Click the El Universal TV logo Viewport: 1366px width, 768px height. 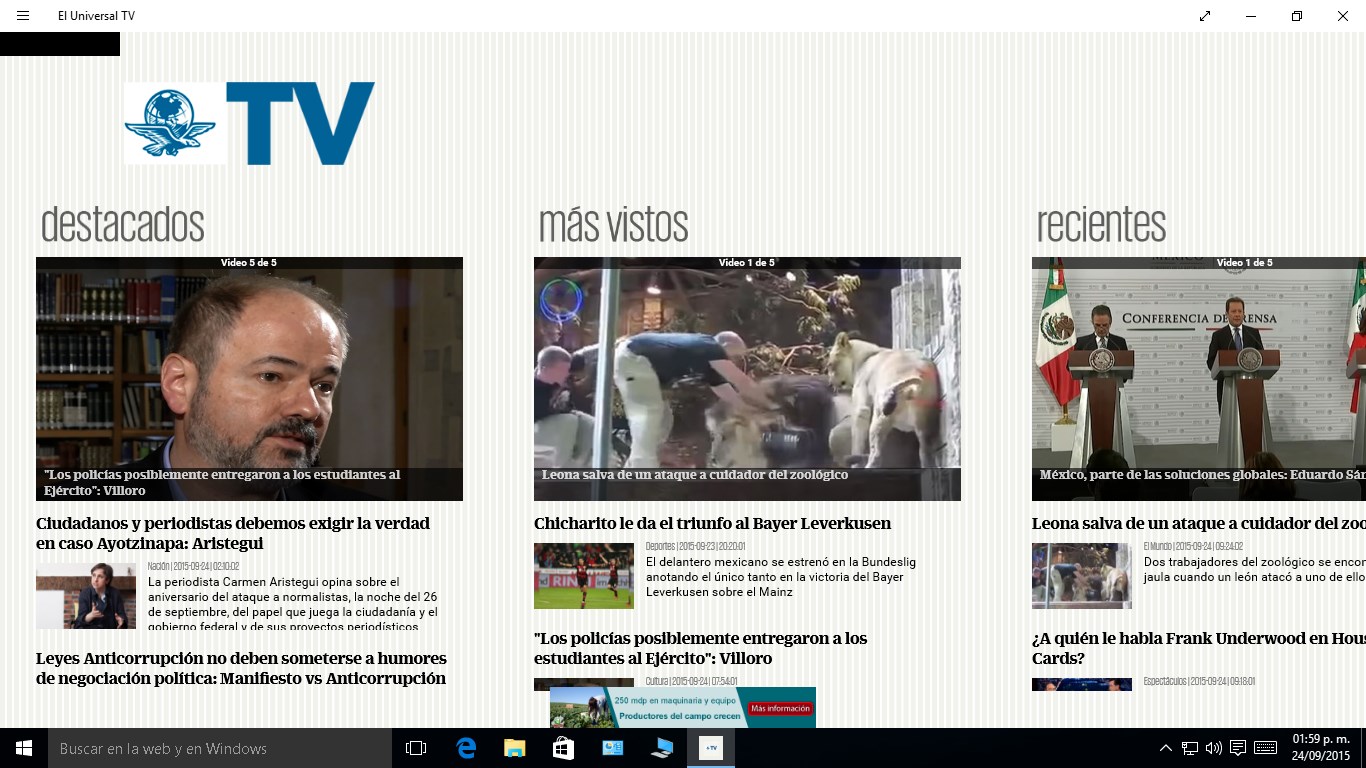[249, 123]
